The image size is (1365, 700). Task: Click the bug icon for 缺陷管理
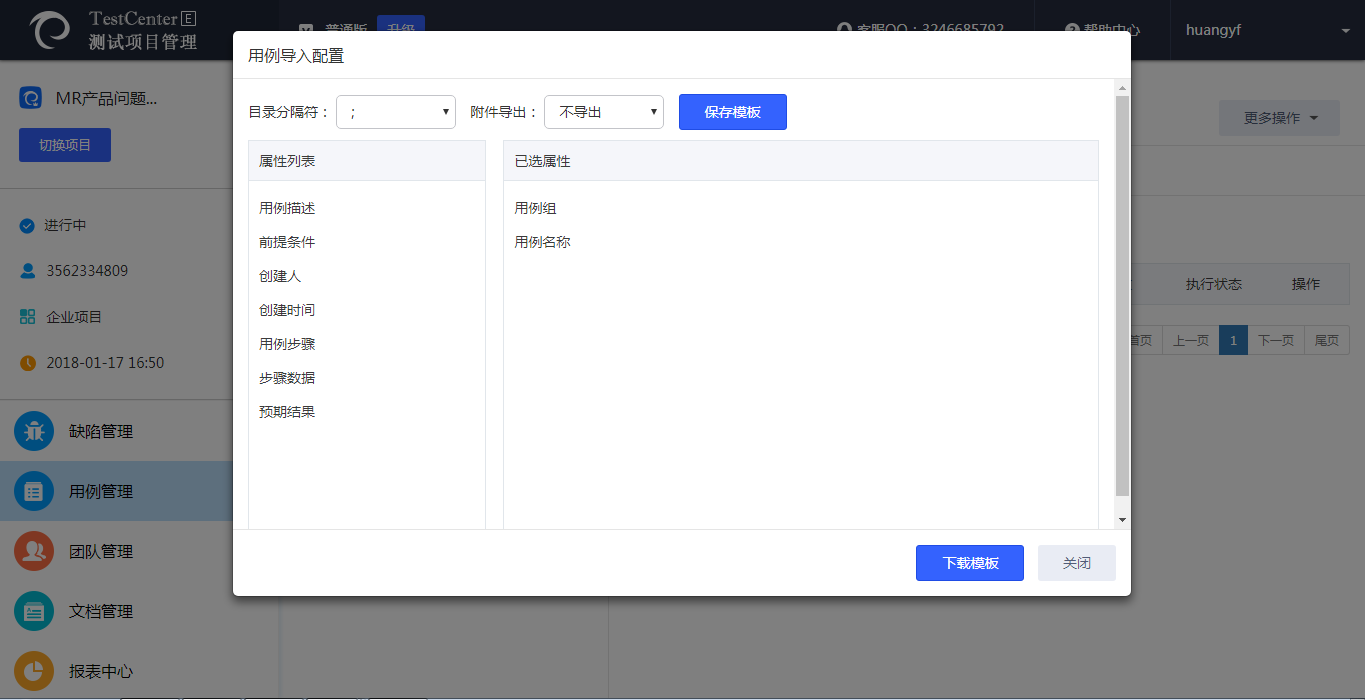(x=34, y=432)
